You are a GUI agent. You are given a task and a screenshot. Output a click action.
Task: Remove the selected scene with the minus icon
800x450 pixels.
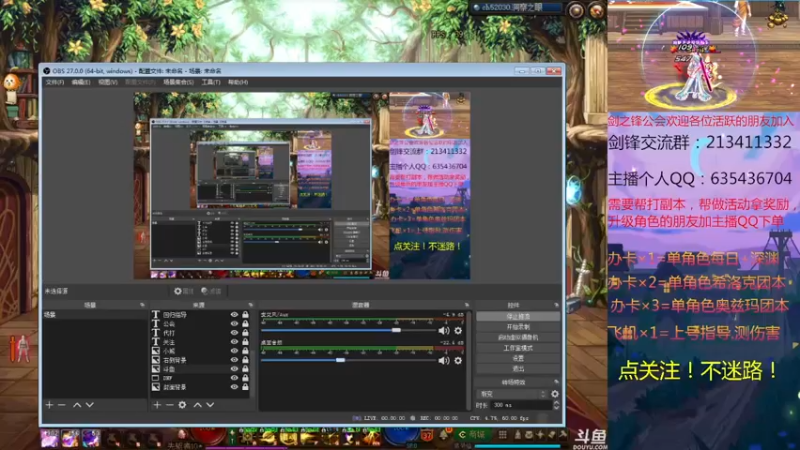(62, 405)
